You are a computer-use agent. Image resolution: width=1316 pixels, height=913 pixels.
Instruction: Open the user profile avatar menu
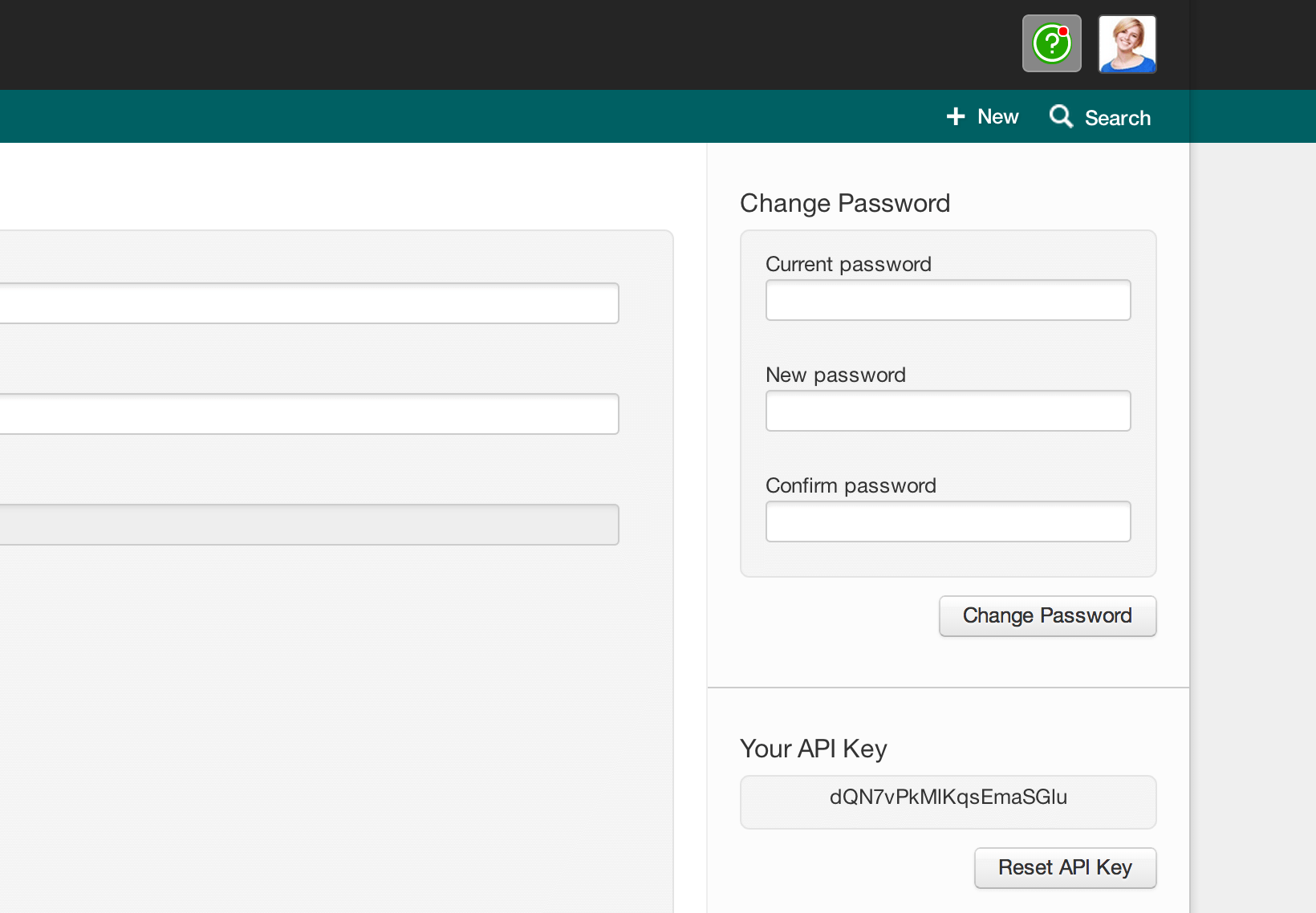click(1127, 44)
